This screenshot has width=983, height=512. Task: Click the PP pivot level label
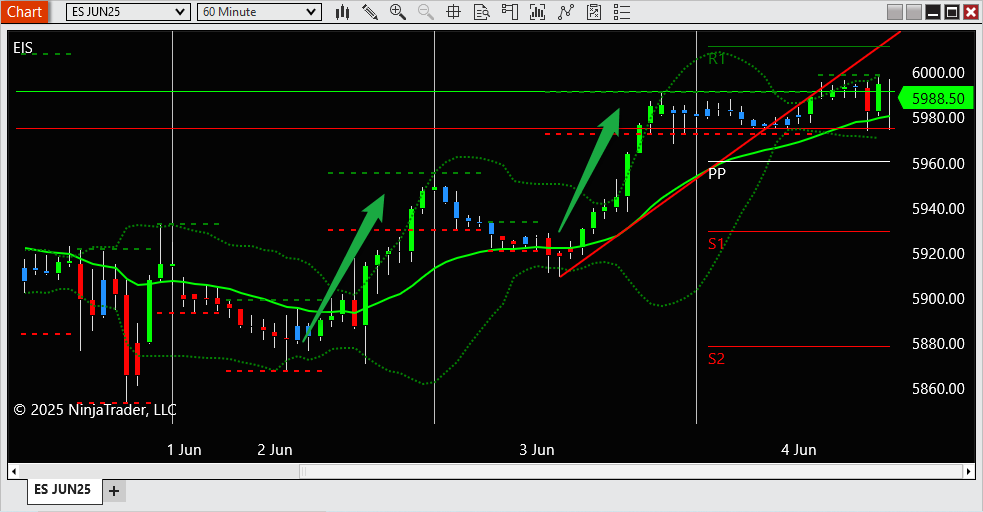point(717,174)
